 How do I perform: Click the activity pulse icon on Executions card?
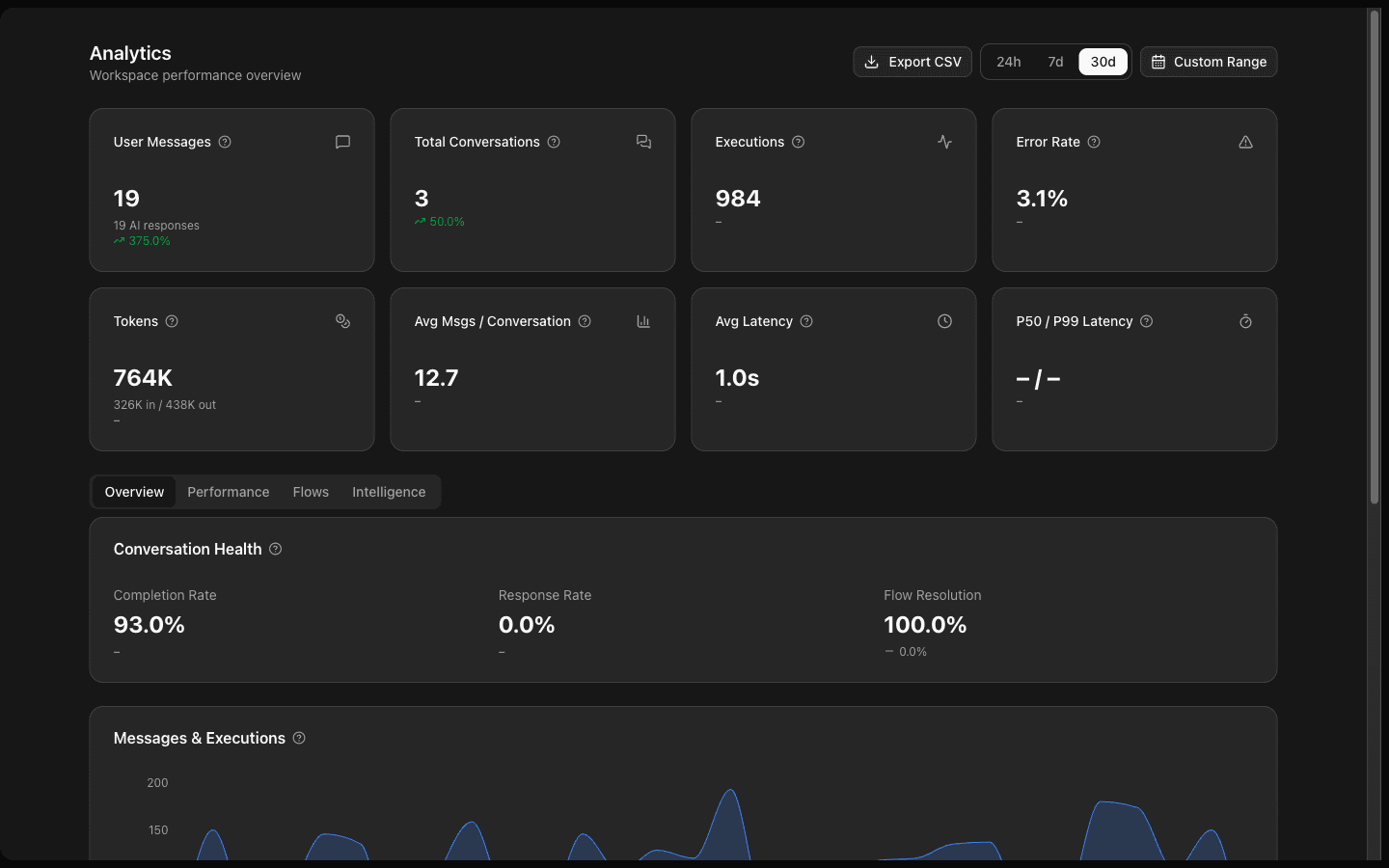coord(944,142)
